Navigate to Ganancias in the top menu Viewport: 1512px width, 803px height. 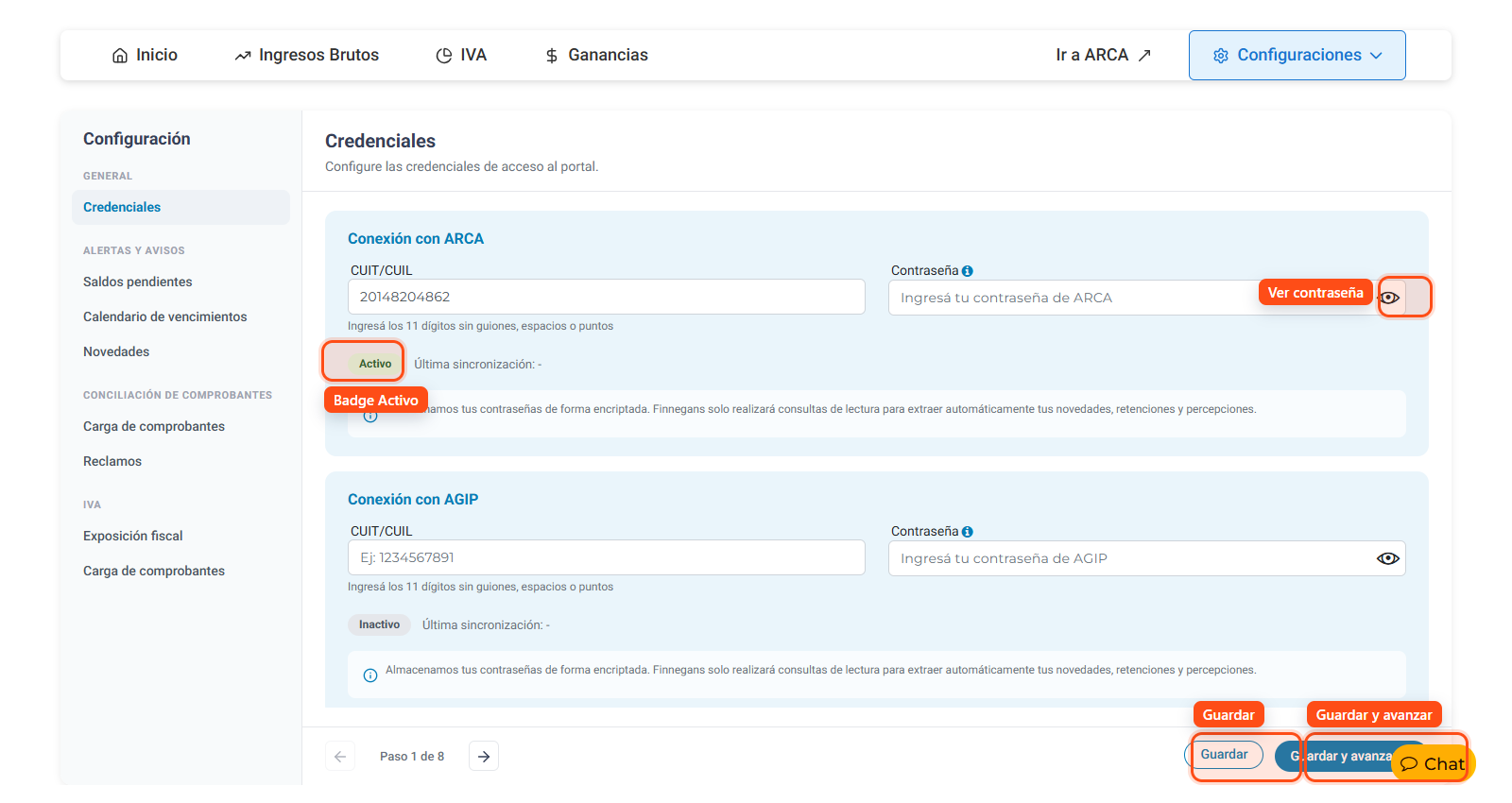click(596, 55)
